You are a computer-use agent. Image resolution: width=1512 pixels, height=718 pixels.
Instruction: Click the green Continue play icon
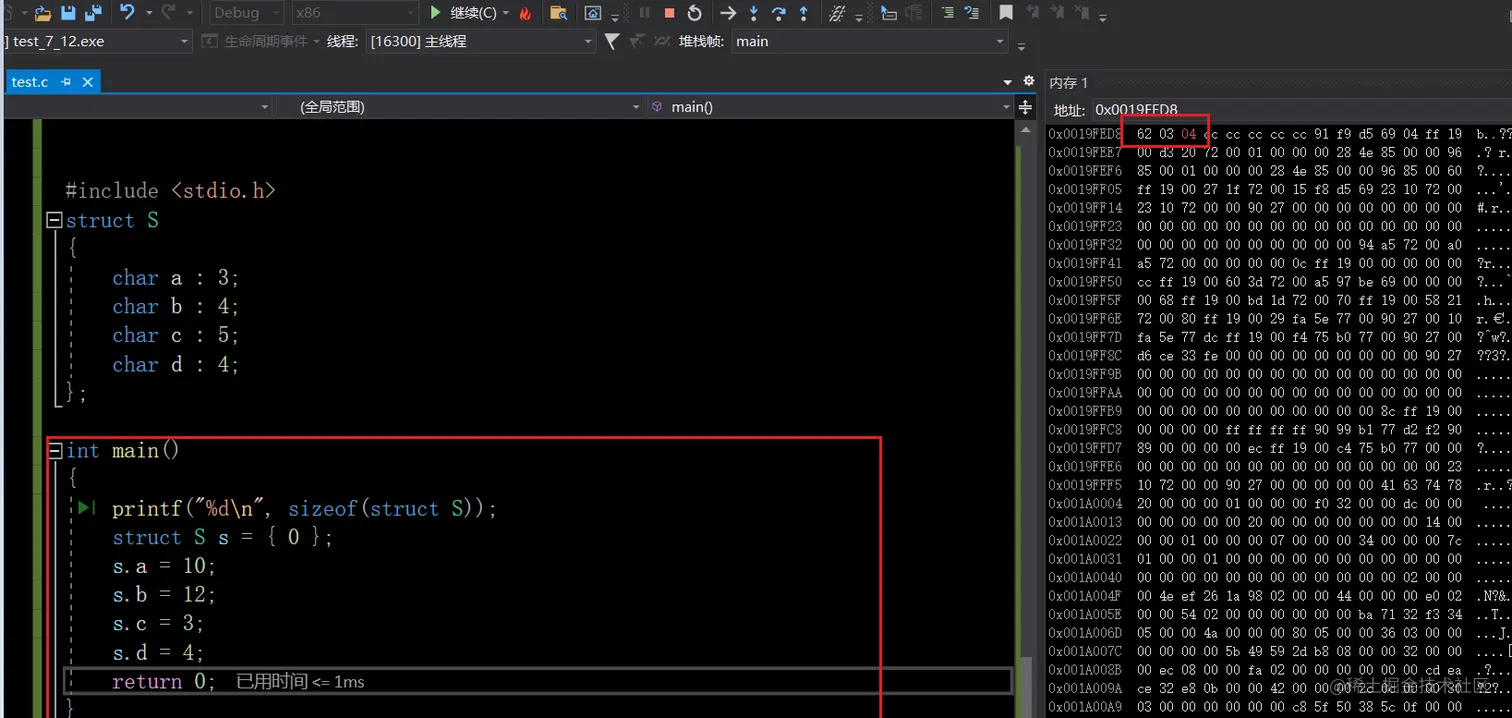pos(435,13)
